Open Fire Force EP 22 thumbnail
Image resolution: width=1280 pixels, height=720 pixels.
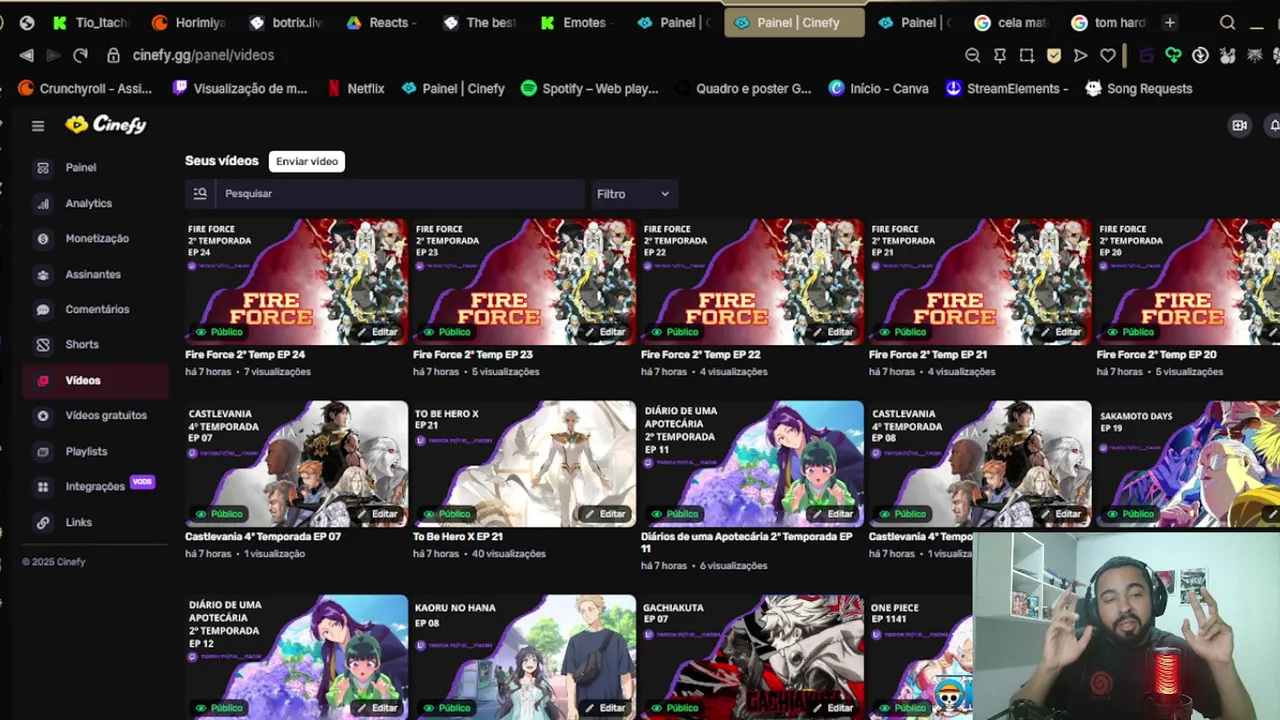pos(752,281)
